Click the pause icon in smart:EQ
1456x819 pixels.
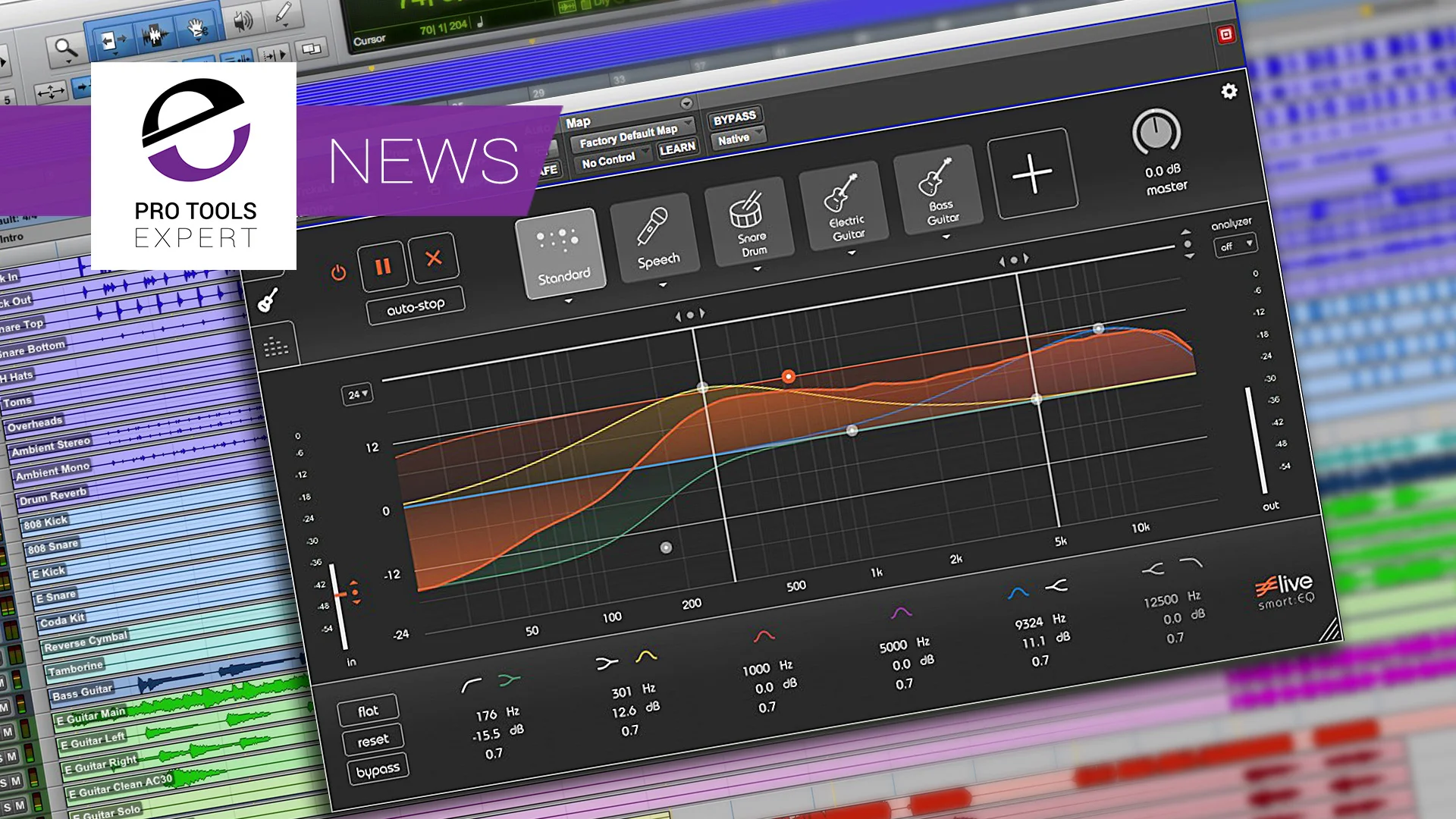pos(384,267)
